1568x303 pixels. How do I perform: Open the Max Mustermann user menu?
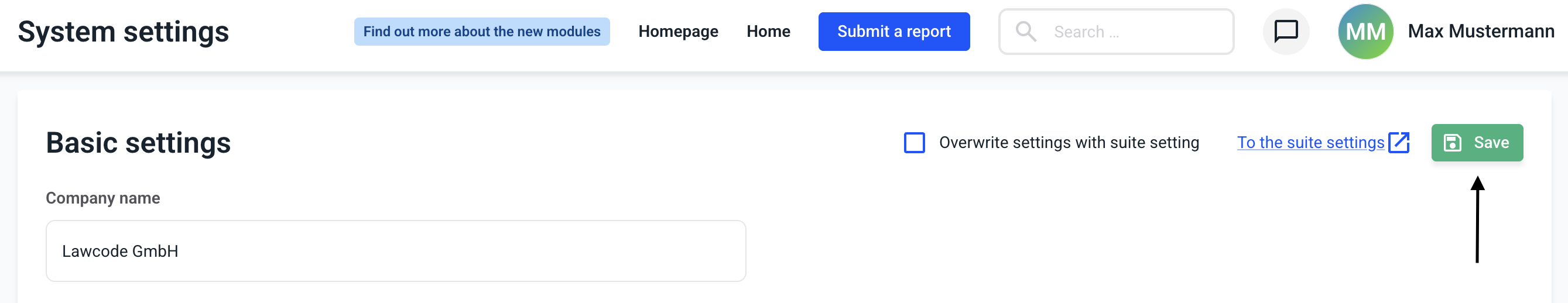pyautogui.click(x=1480, y=32)
